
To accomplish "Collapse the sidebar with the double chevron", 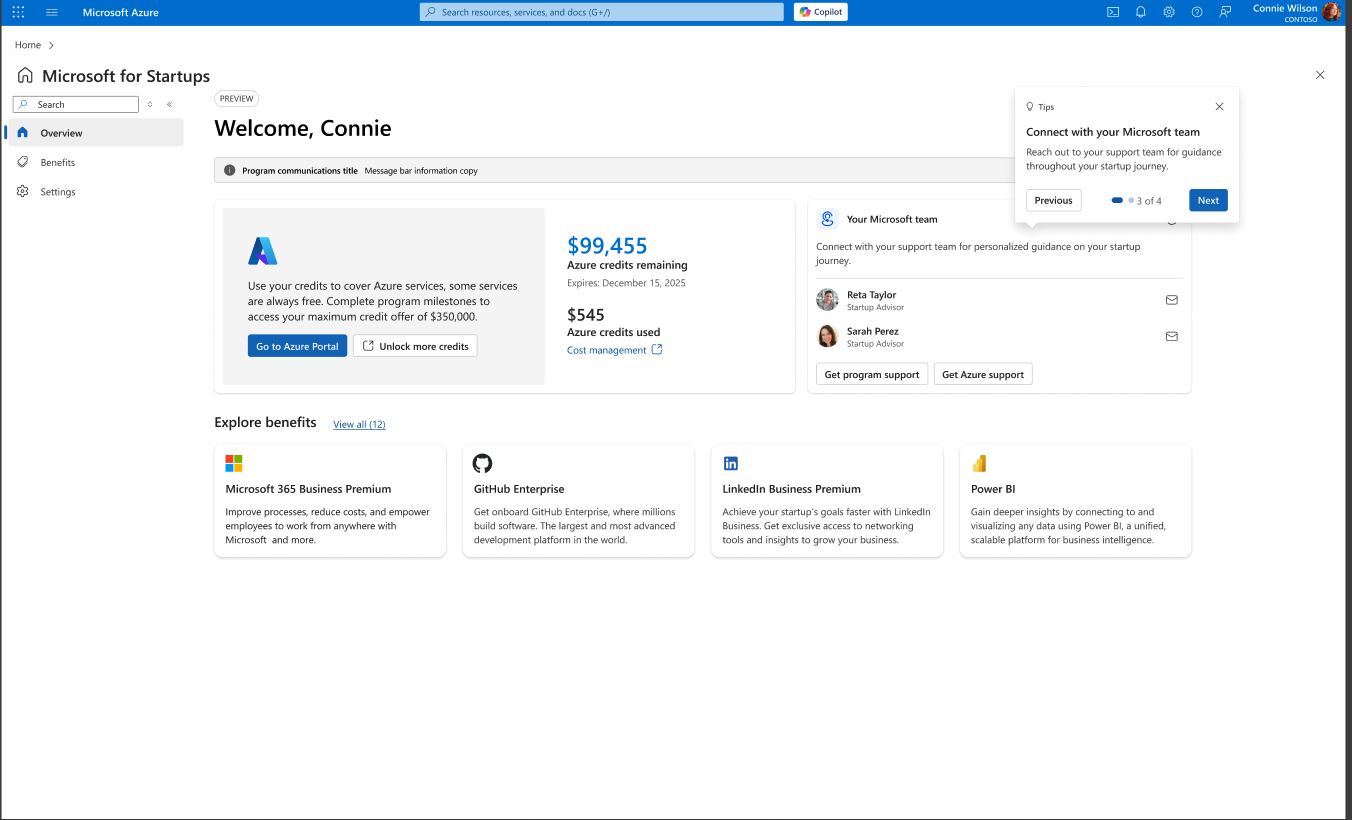I will pyautogui.click(x=169, y=104).
